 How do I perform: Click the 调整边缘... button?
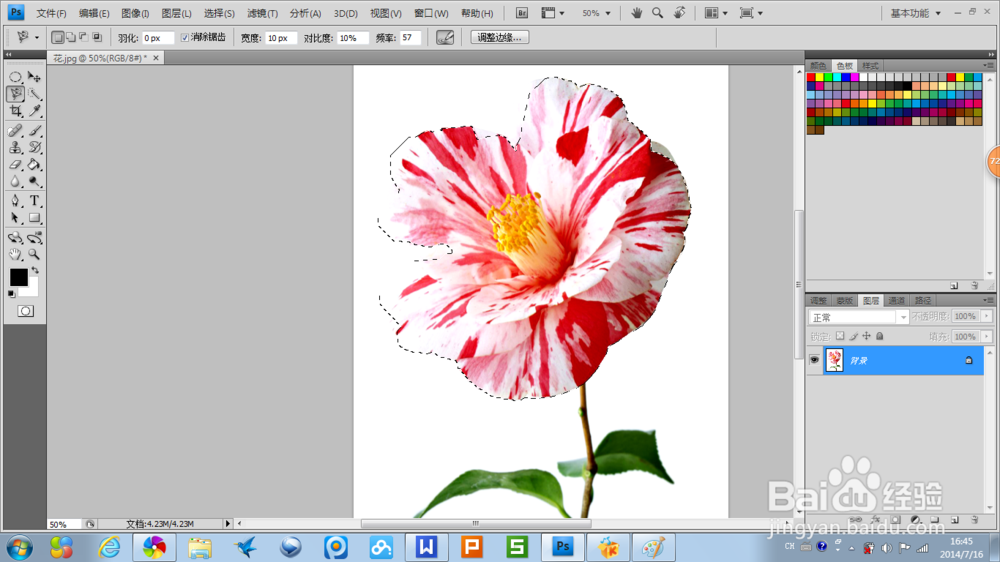pos(499,38)
